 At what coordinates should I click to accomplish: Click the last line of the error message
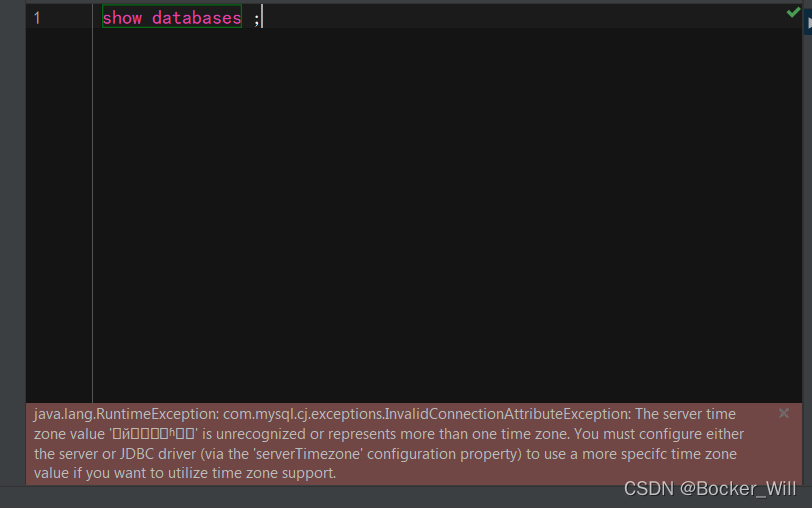(185, 473)
